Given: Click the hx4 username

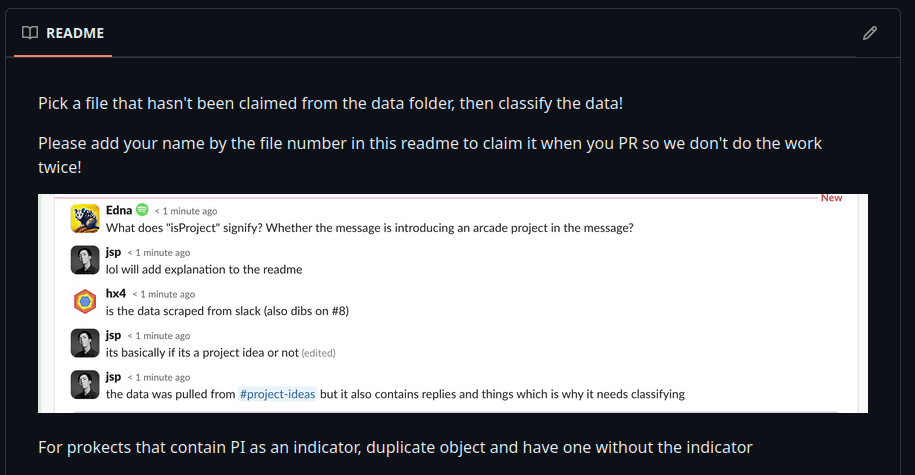Looking at the screenshot, I should click(x=116, y=294).
